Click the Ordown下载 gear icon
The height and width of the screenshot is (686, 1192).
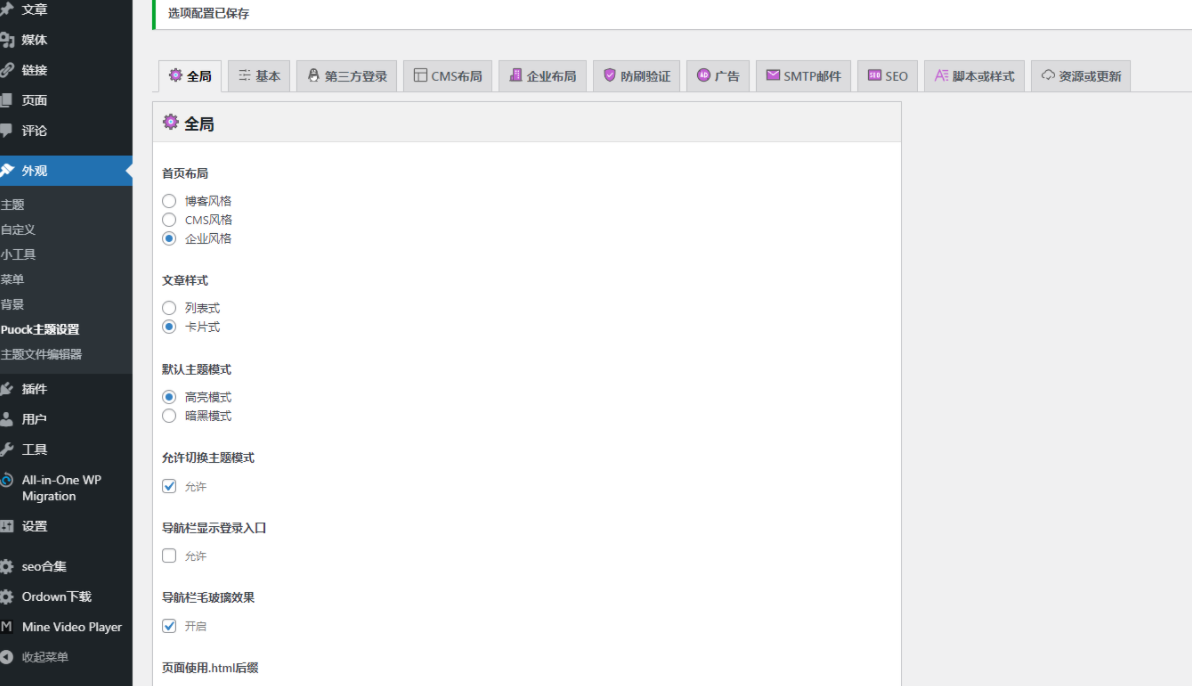pyautogui.click(x=7, y=597)
